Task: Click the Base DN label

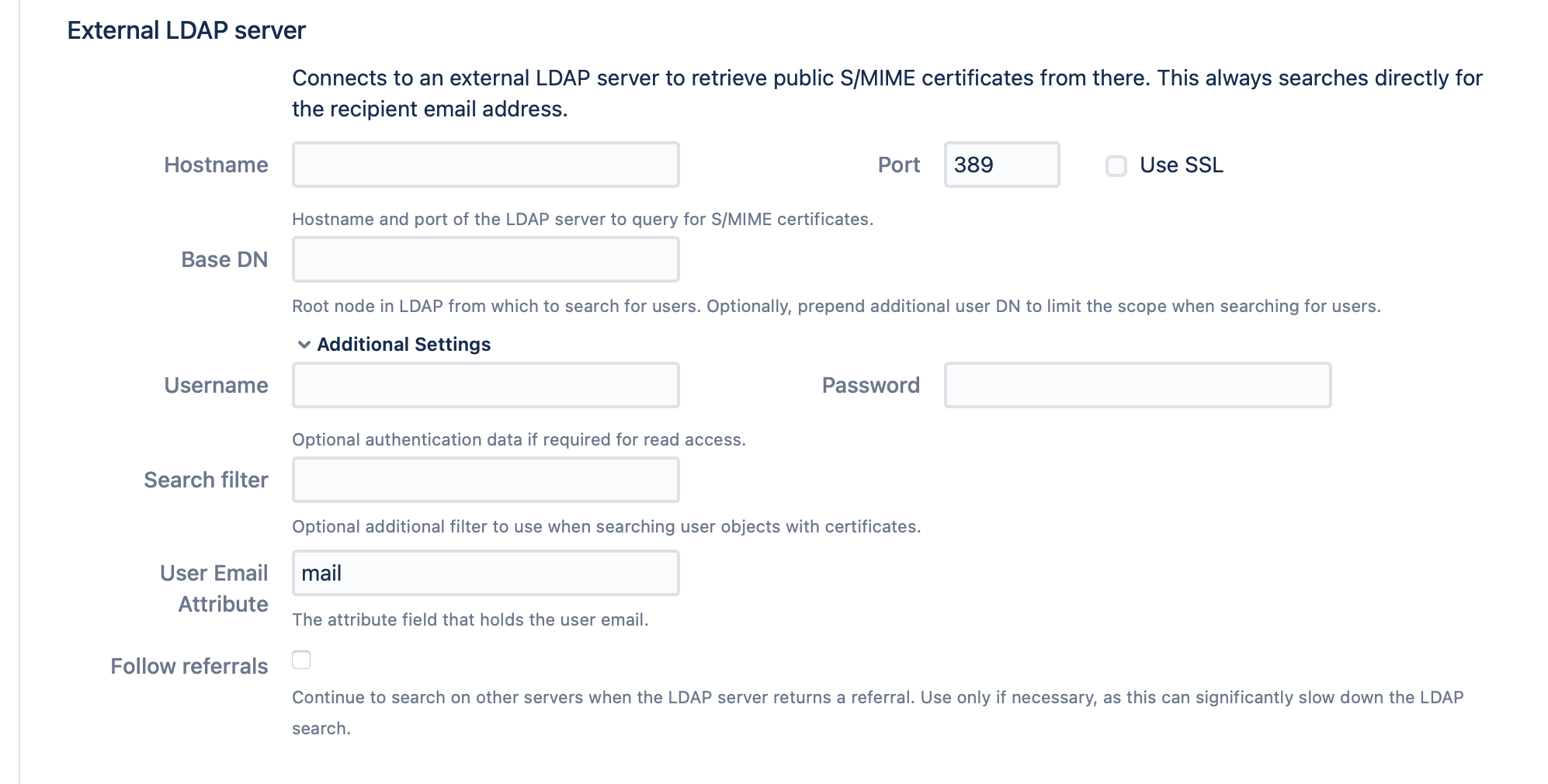Action: tap(224, 260)
